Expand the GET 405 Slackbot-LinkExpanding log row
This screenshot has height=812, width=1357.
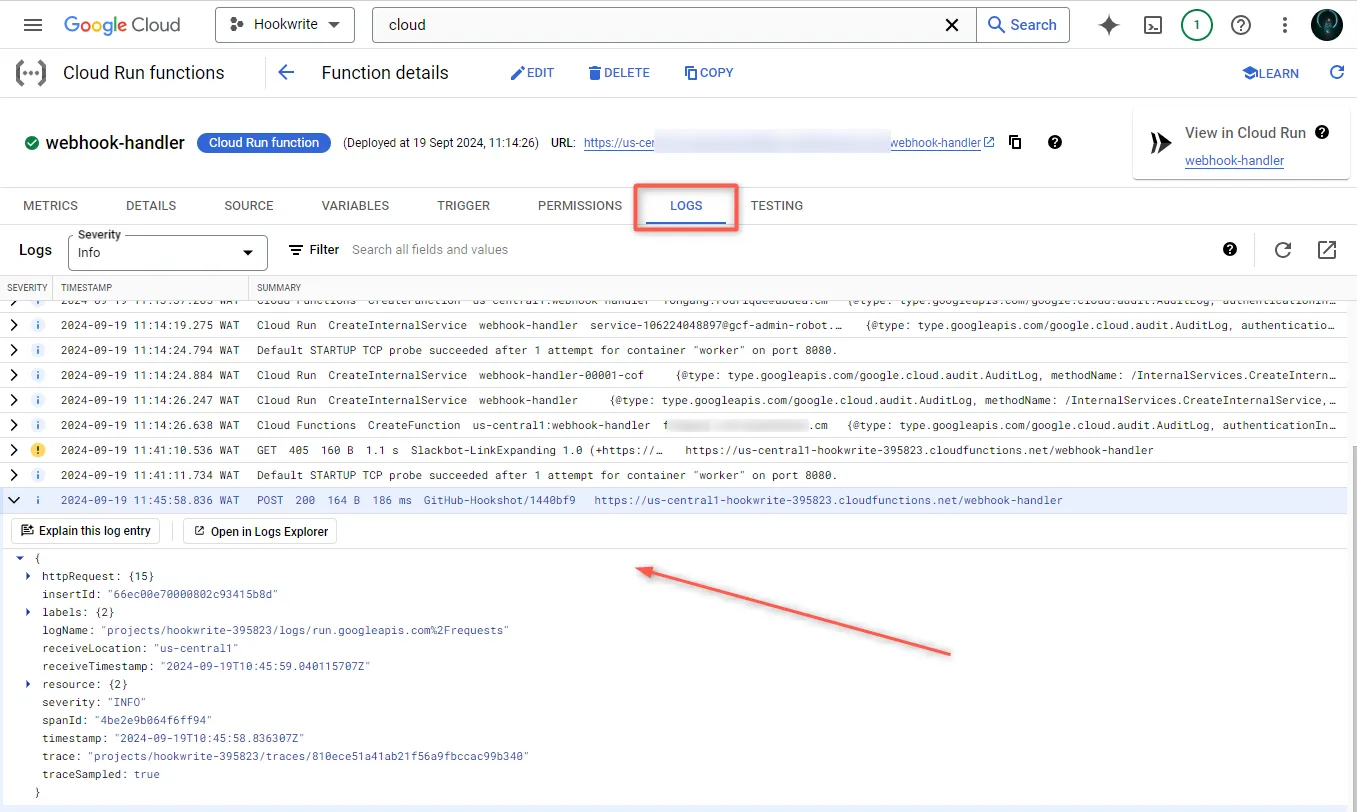click(x=14, y=450)
